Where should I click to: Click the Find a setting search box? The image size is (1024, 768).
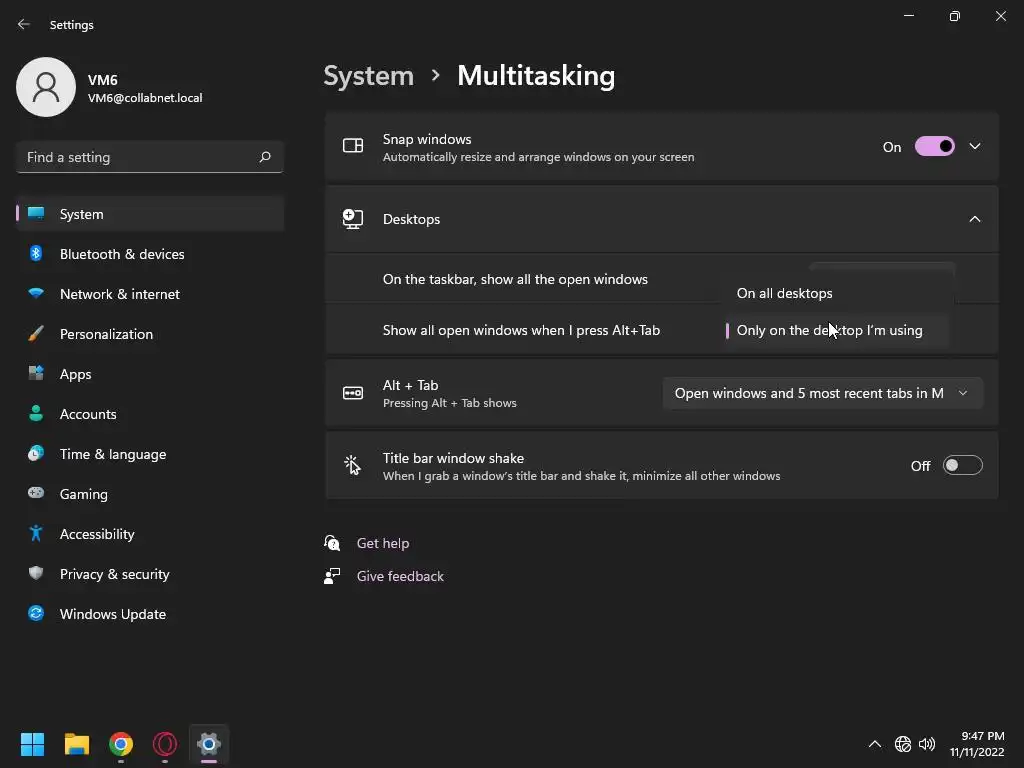click(x=140, y=157)
